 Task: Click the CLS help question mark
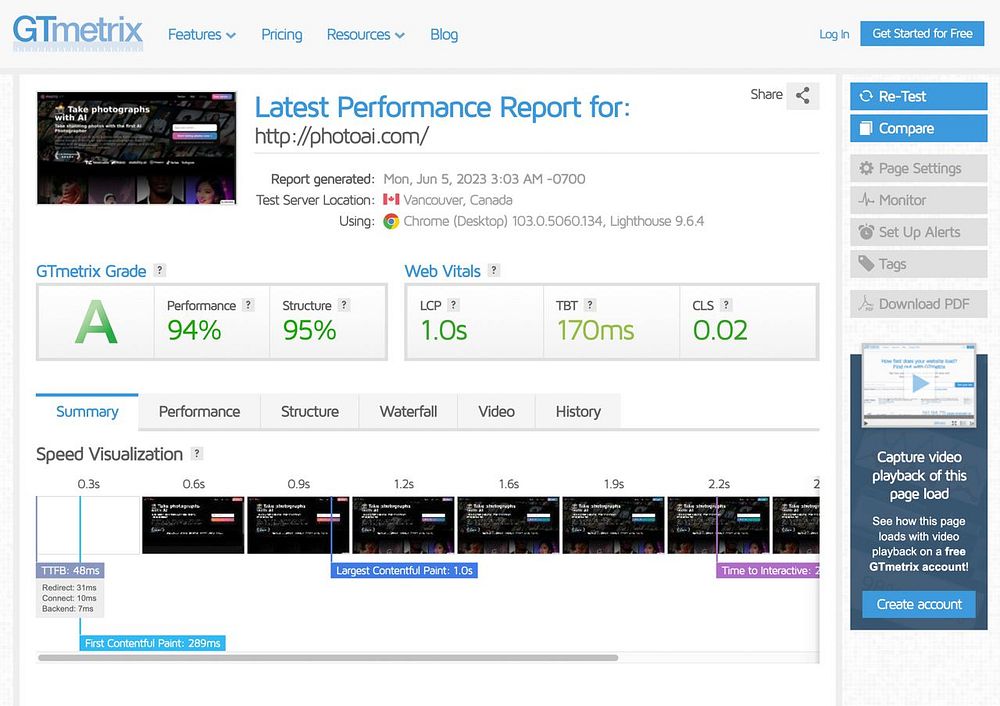[x=726, y=305]
